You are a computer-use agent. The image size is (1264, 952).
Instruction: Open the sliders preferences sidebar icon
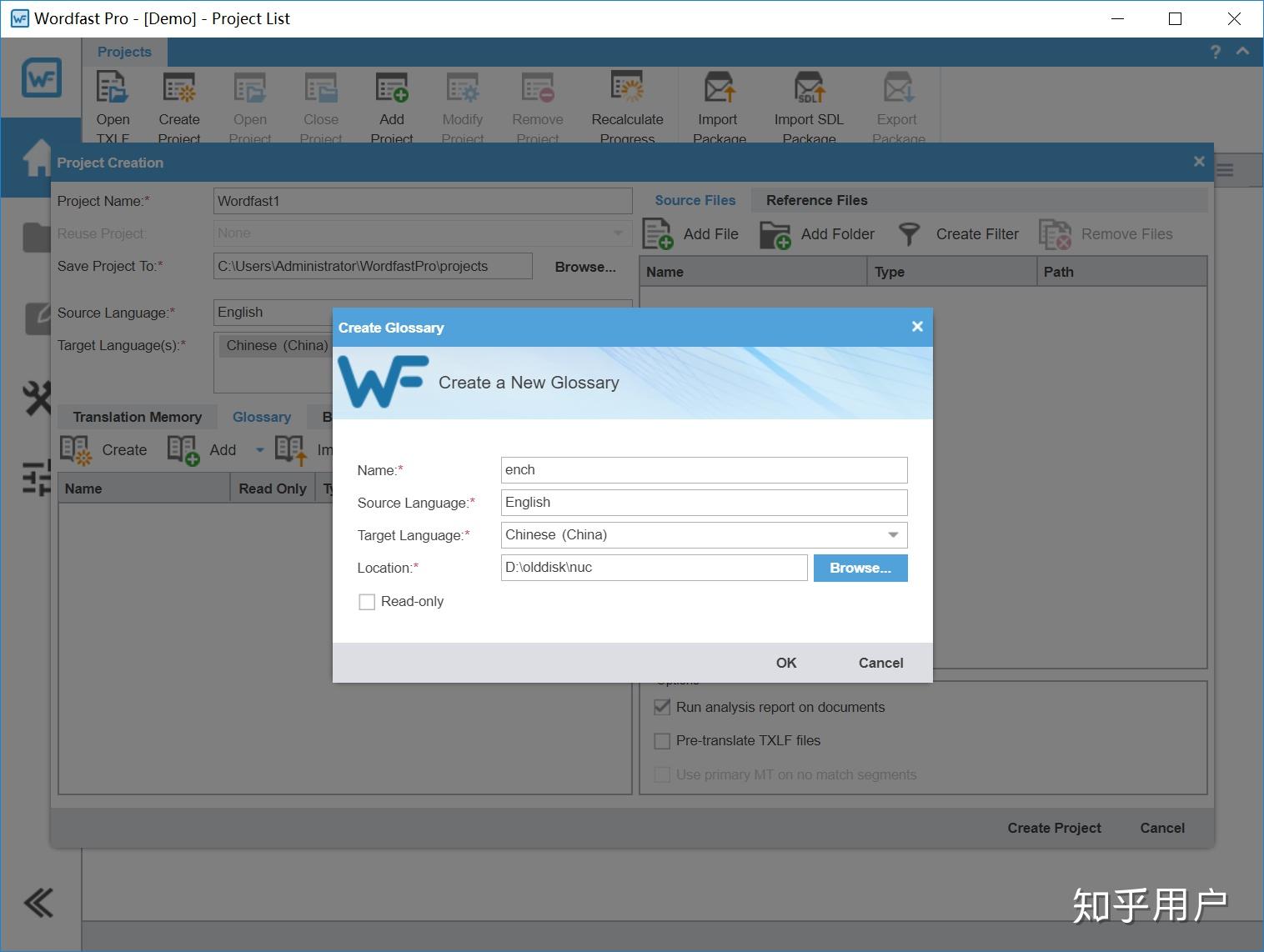coord(37,479)
